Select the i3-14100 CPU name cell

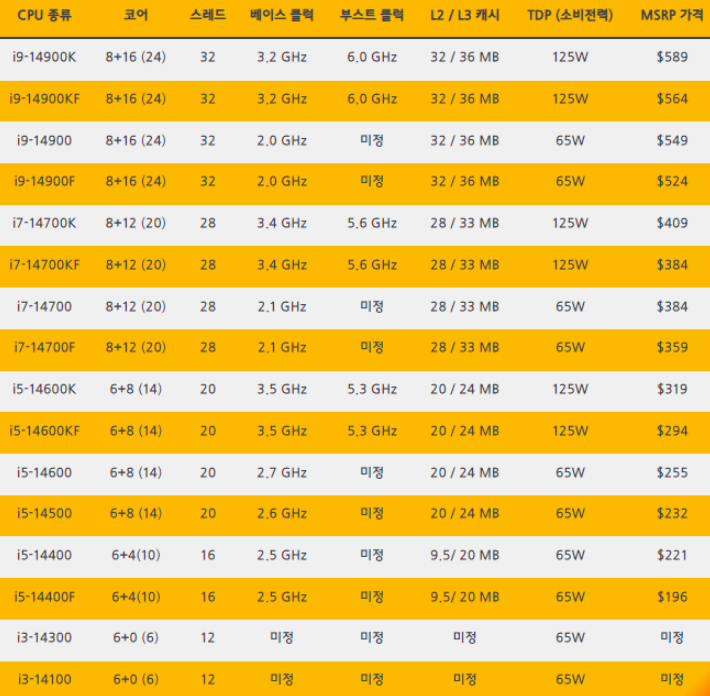coord(44,680)
